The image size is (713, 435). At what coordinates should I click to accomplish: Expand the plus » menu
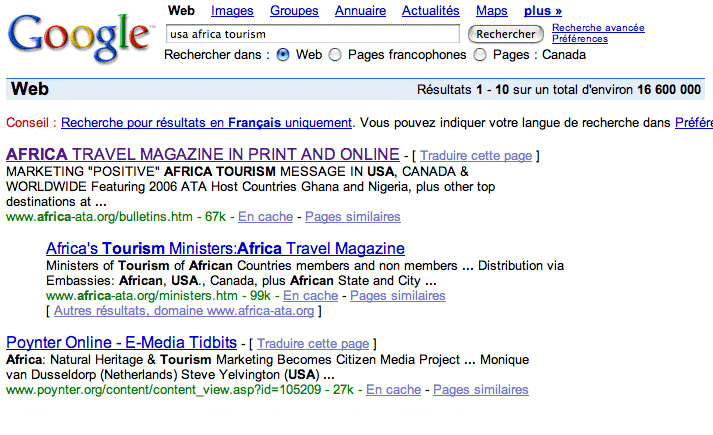coord(543,11)
